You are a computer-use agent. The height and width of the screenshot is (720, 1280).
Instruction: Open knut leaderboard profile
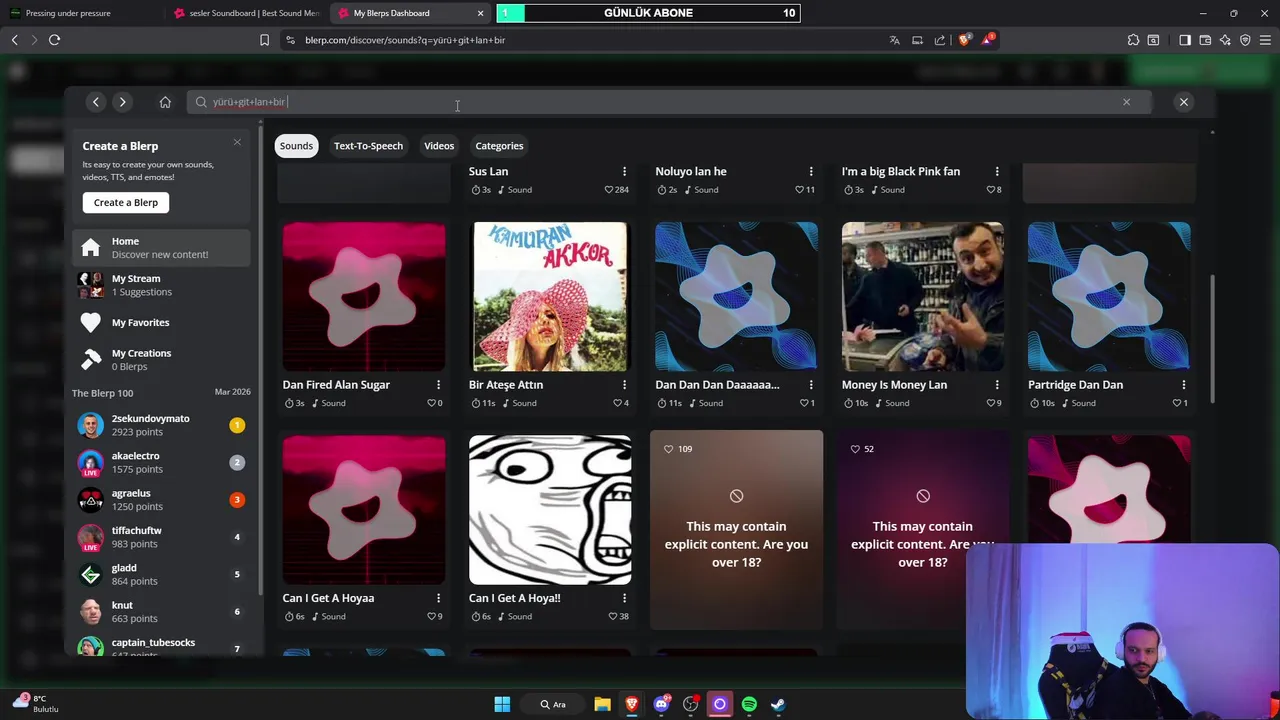(x=162, y=611)
